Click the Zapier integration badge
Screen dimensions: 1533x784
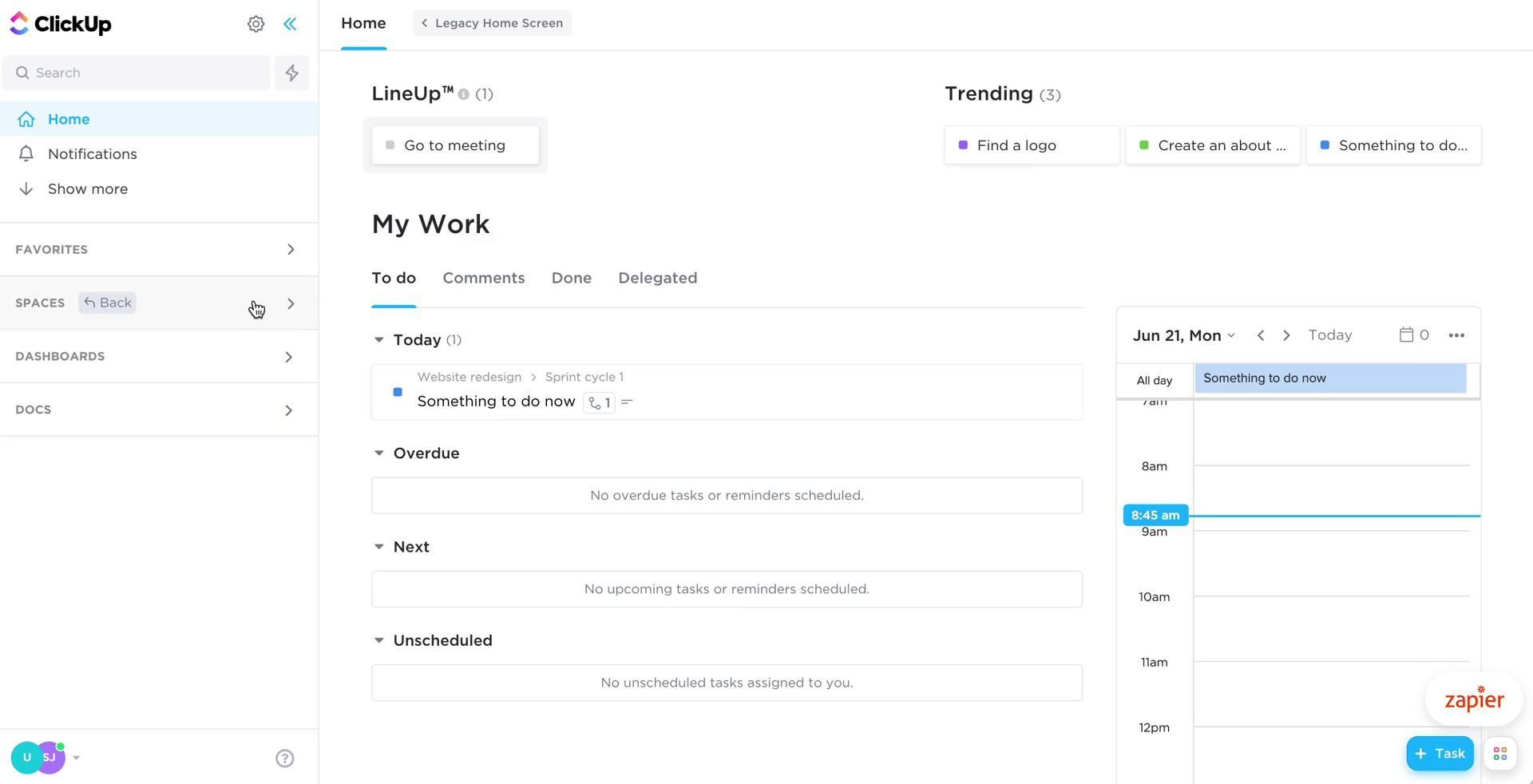pyautogui.click(x=1473, y=699)
